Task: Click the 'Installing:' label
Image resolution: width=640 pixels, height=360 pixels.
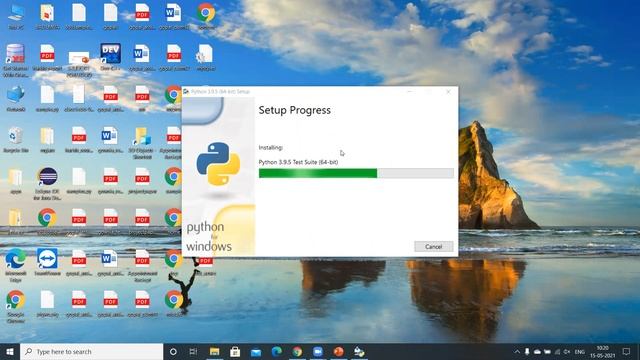Action: tap(271, 147)
